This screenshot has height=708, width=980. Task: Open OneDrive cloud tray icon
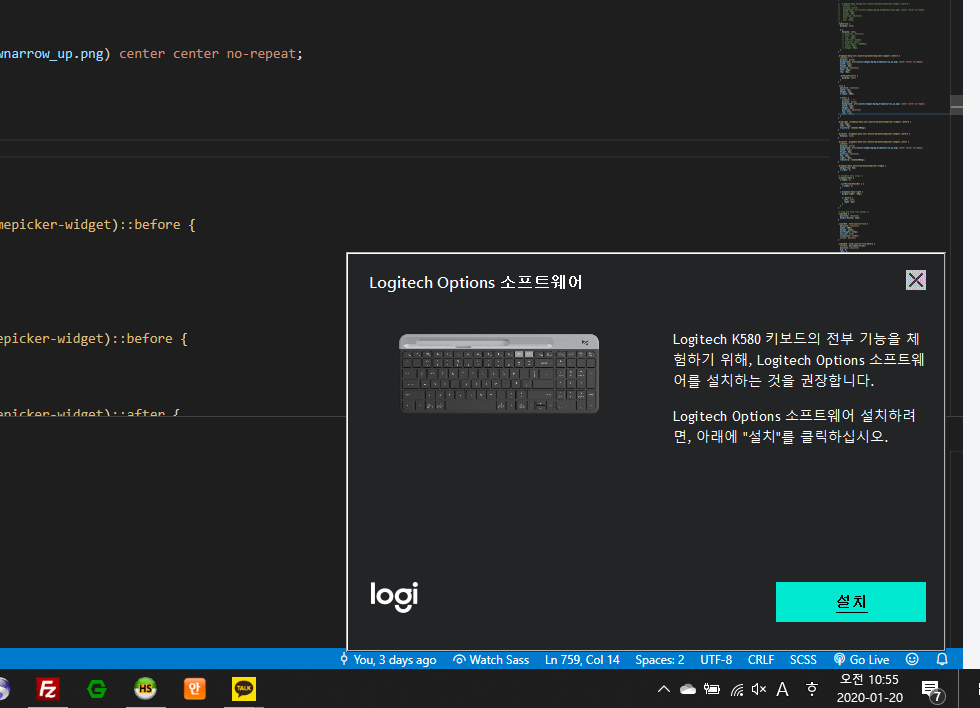pyautogui.click(x=688, y=689)
